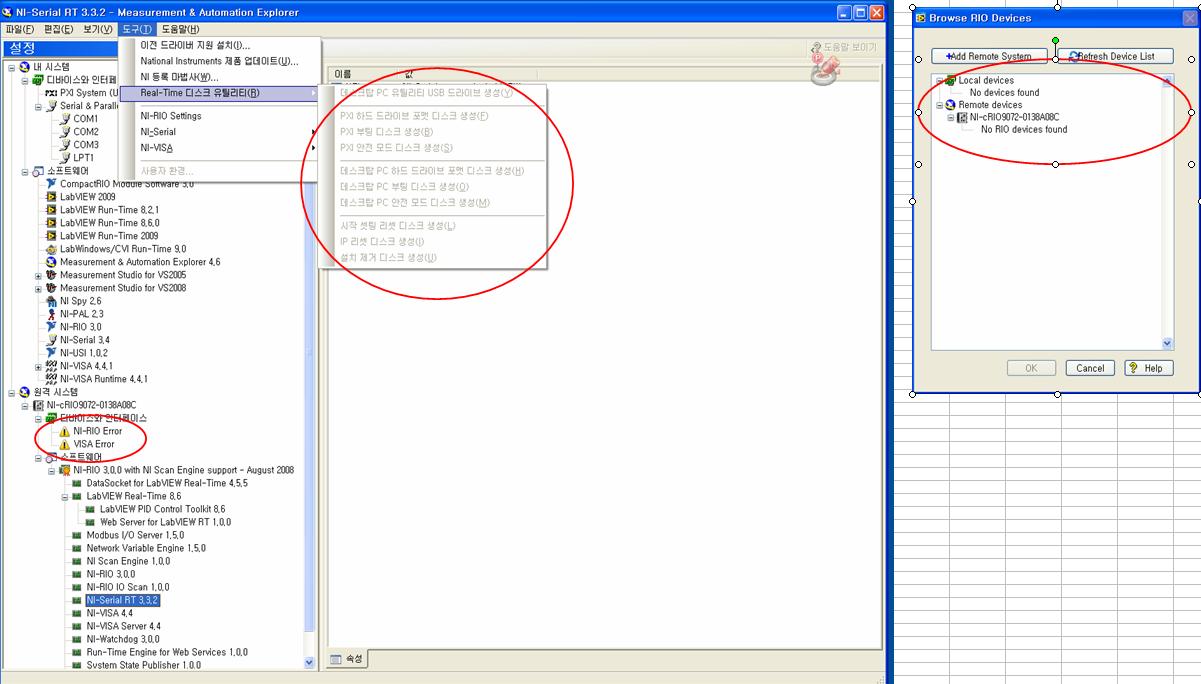Screen dimensions: 1201x684
Task: Select Network Variable Engine 1.5.0 in the tree
Action: tap(146, 548)
